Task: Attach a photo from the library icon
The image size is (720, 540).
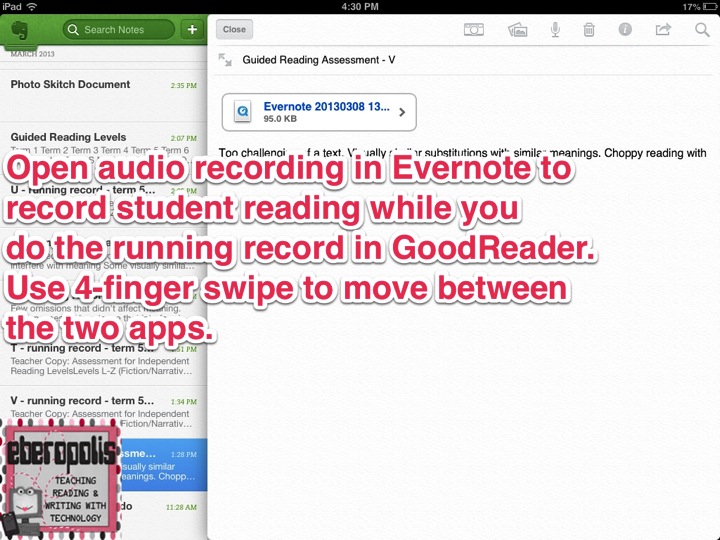Action: pyautogui.click(x=518, y=30)
